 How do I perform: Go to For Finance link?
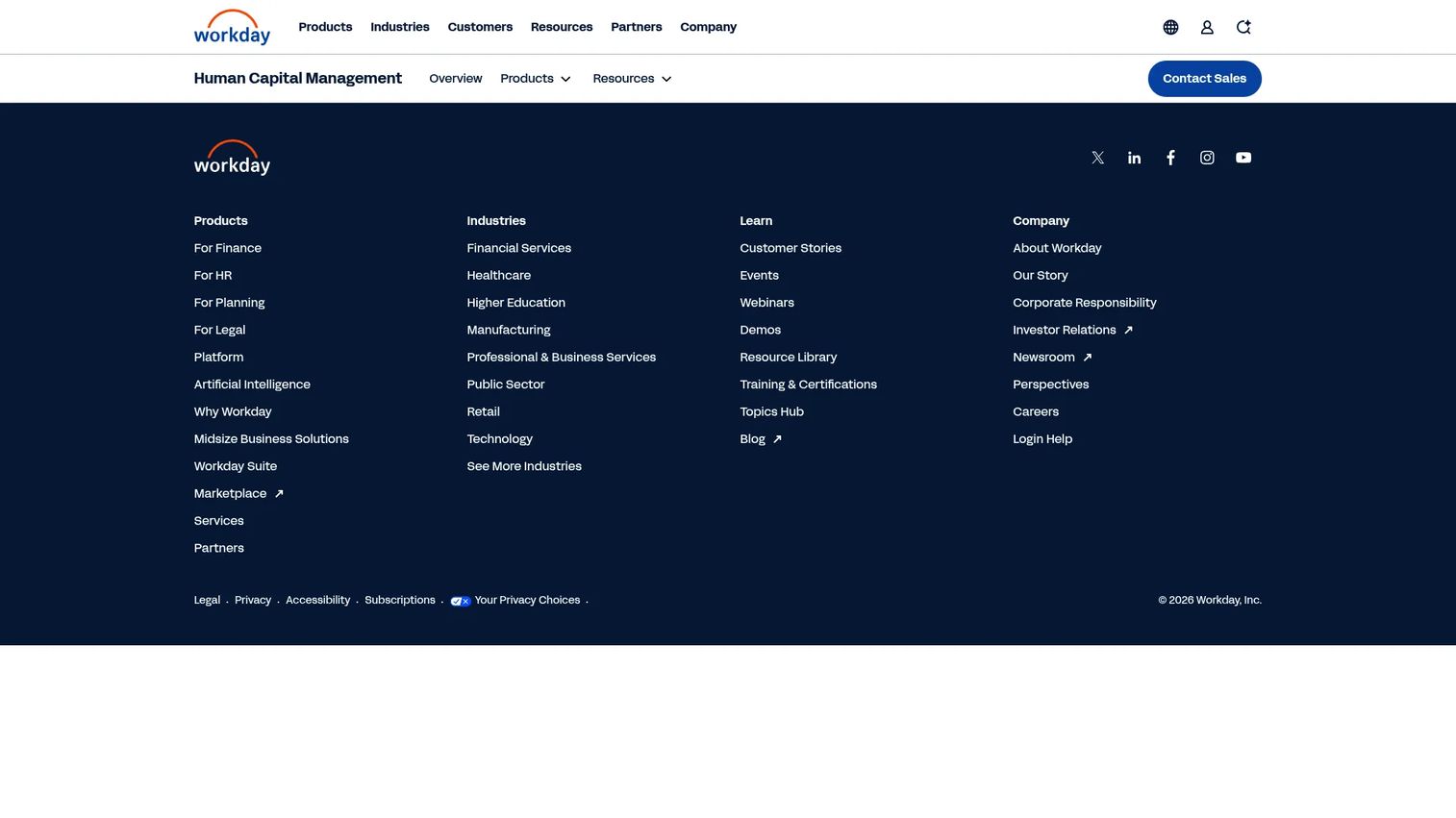click(x=228, y=248)
